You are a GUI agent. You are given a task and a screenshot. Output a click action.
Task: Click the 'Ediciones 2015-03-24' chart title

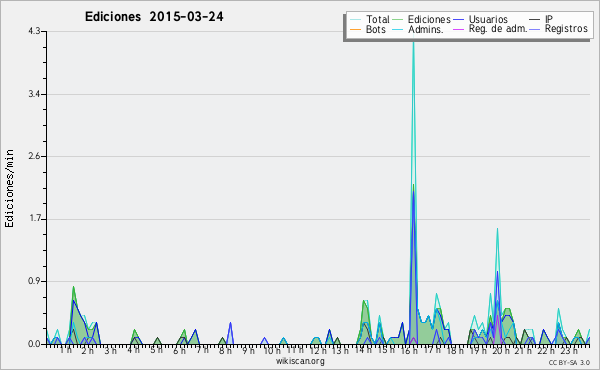154,16
